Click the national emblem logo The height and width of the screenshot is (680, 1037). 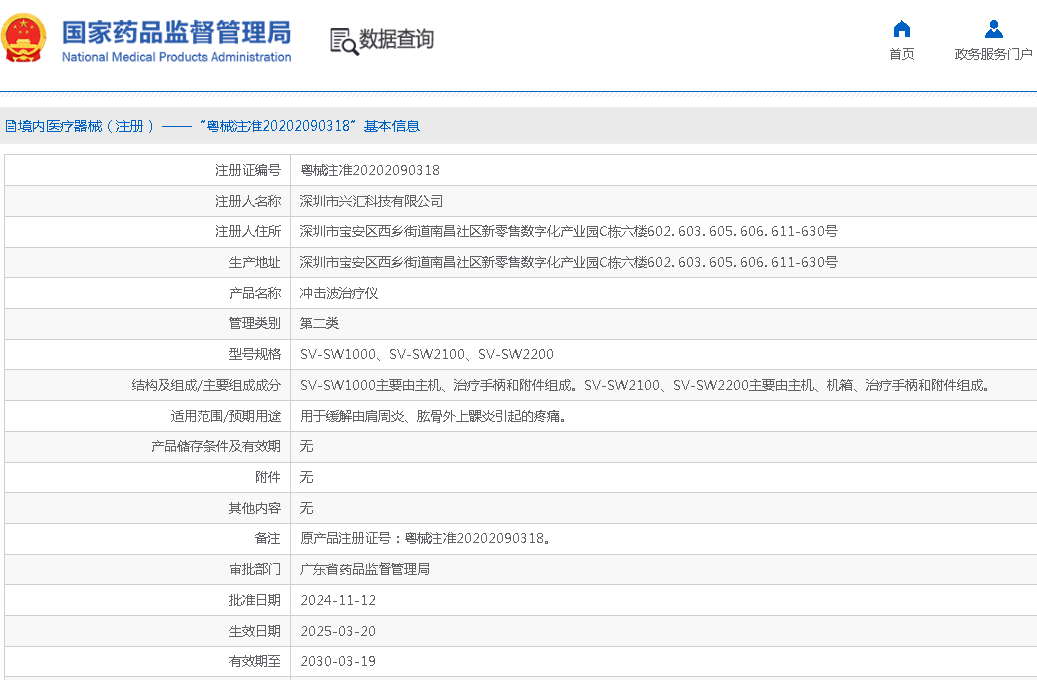tap(23, 39)
